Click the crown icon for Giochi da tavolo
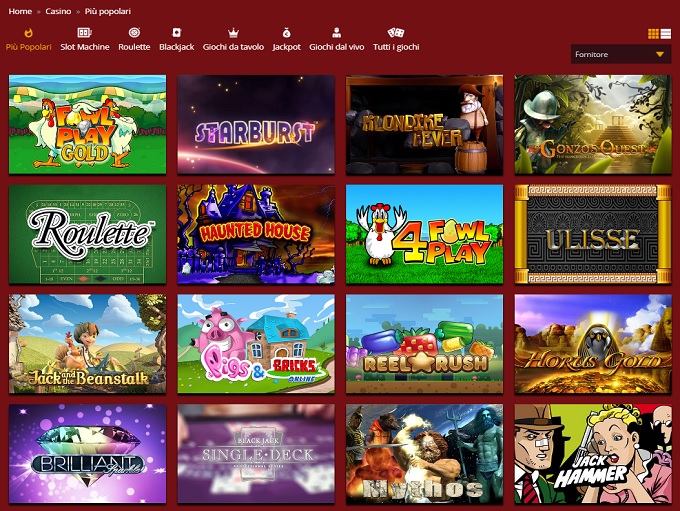Screen dimensions: 680x511 click(233, 33)
